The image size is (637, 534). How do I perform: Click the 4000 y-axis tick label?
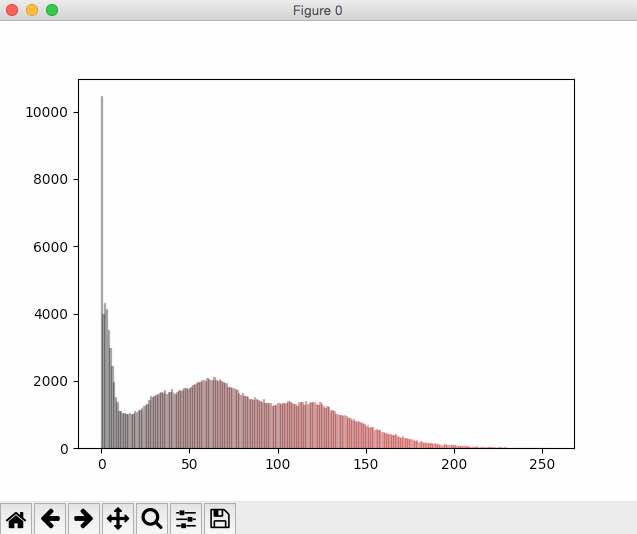click(x=50, y=314)
